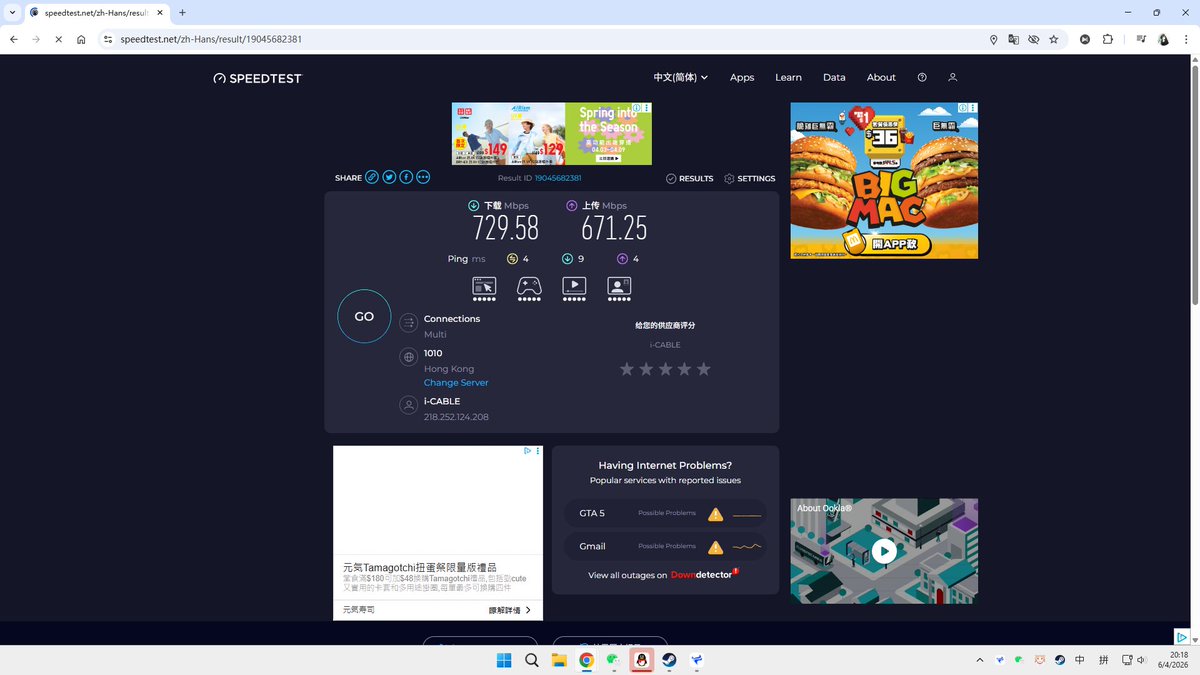Open Steam from the taskbar
Screen dimensions: 1200x675
coord(669,660)
